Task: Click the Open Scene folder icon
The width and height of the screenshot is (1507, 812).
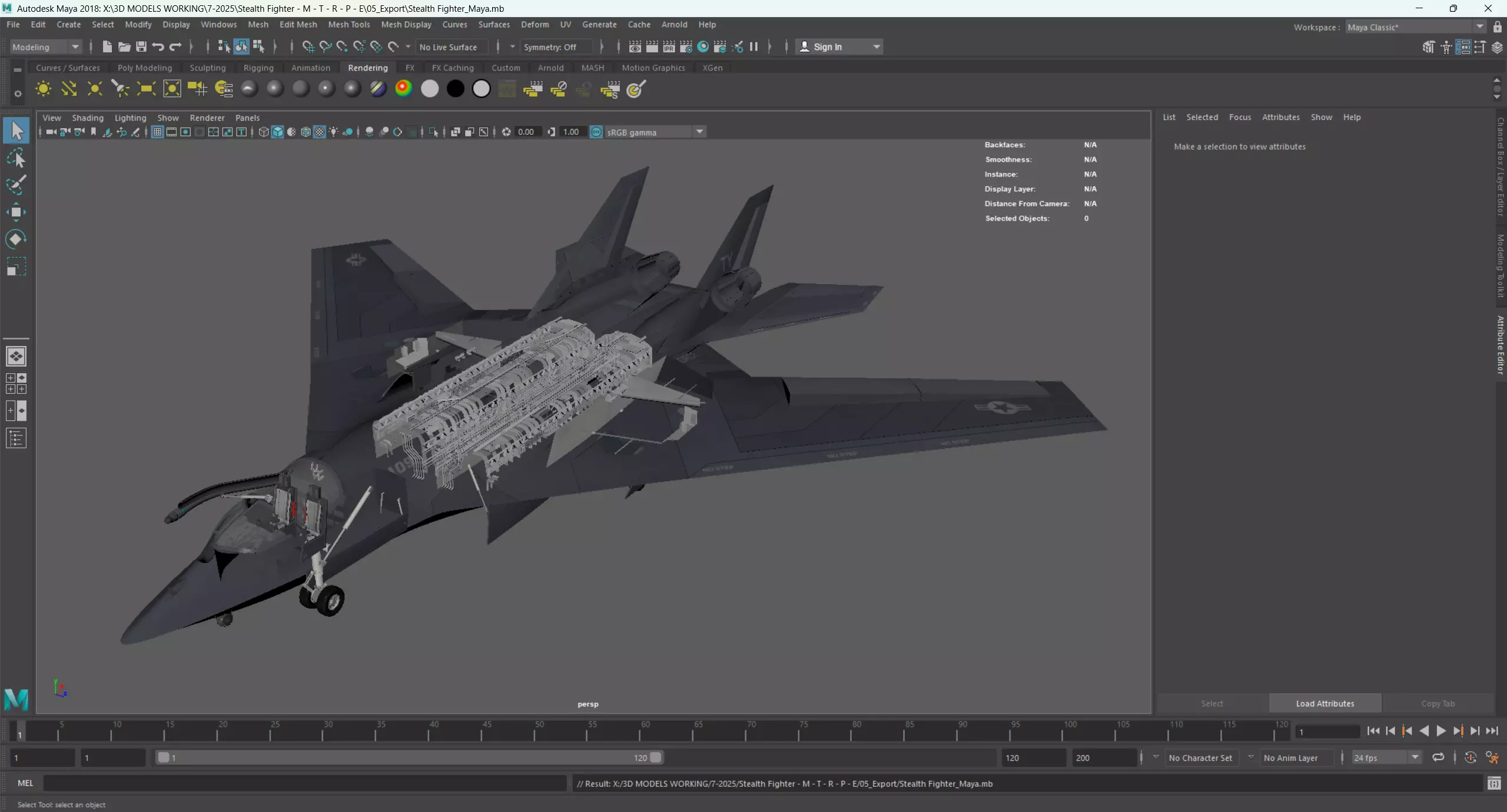Action: pyautogui.click(x=124, y=46)
